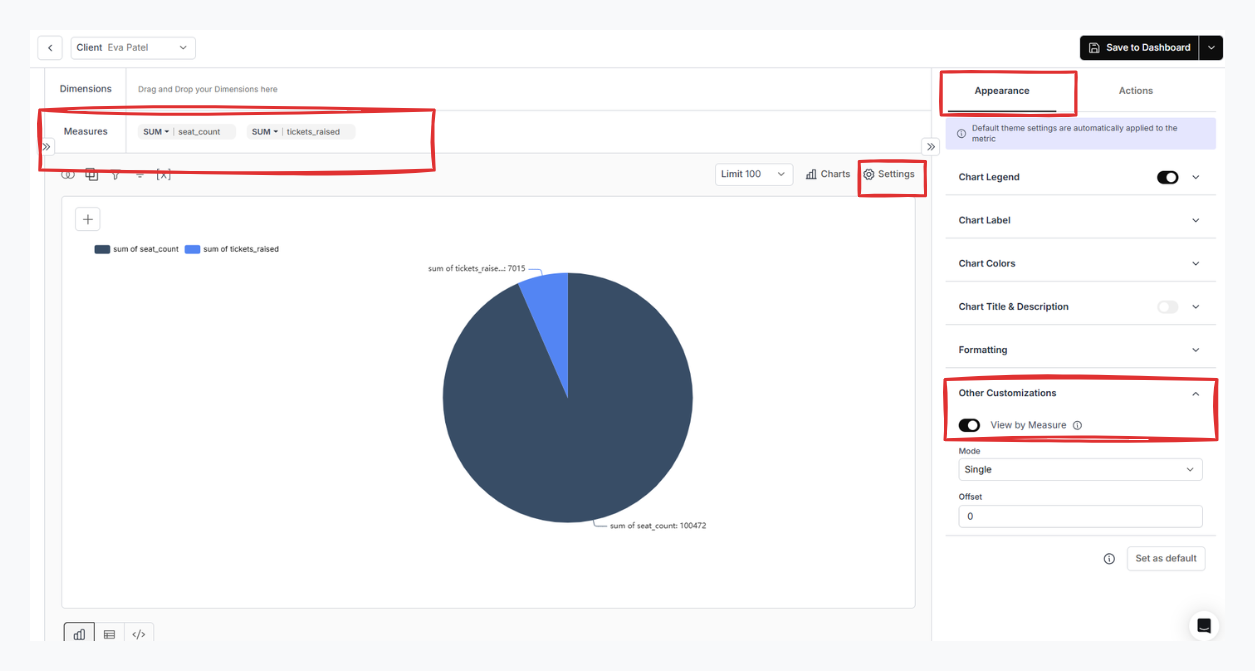Turn off View by Measure toggle

[969, 425]
